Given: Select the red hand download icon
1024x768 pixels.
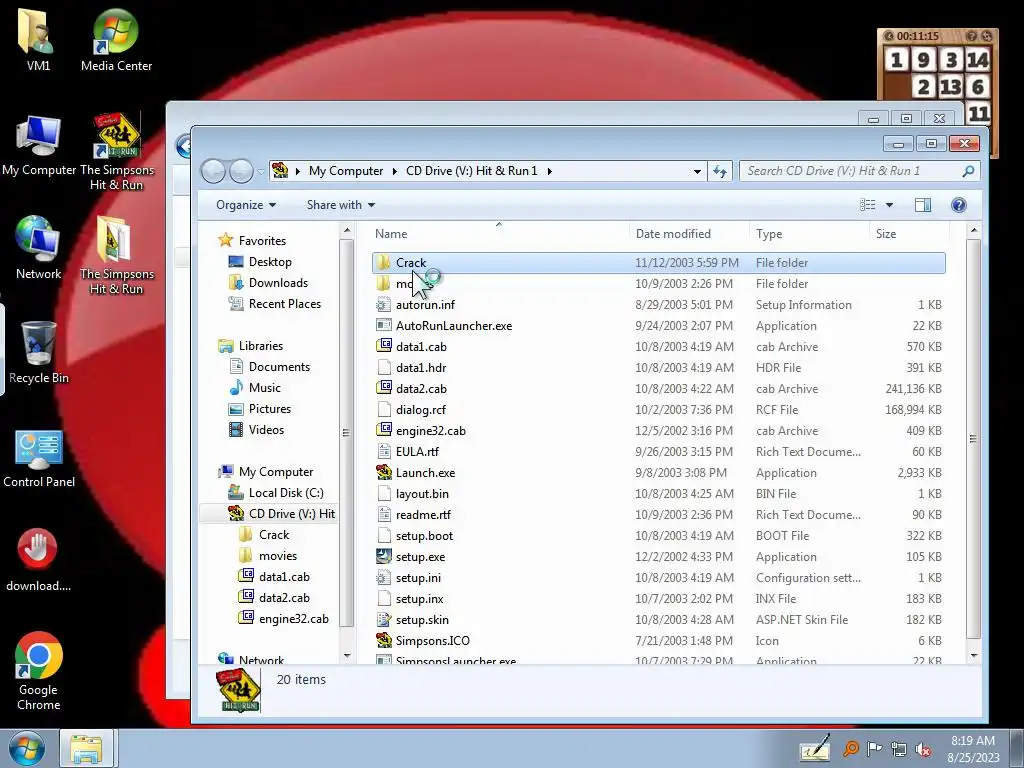Looking at the screenshot, I should coord(38,560).
